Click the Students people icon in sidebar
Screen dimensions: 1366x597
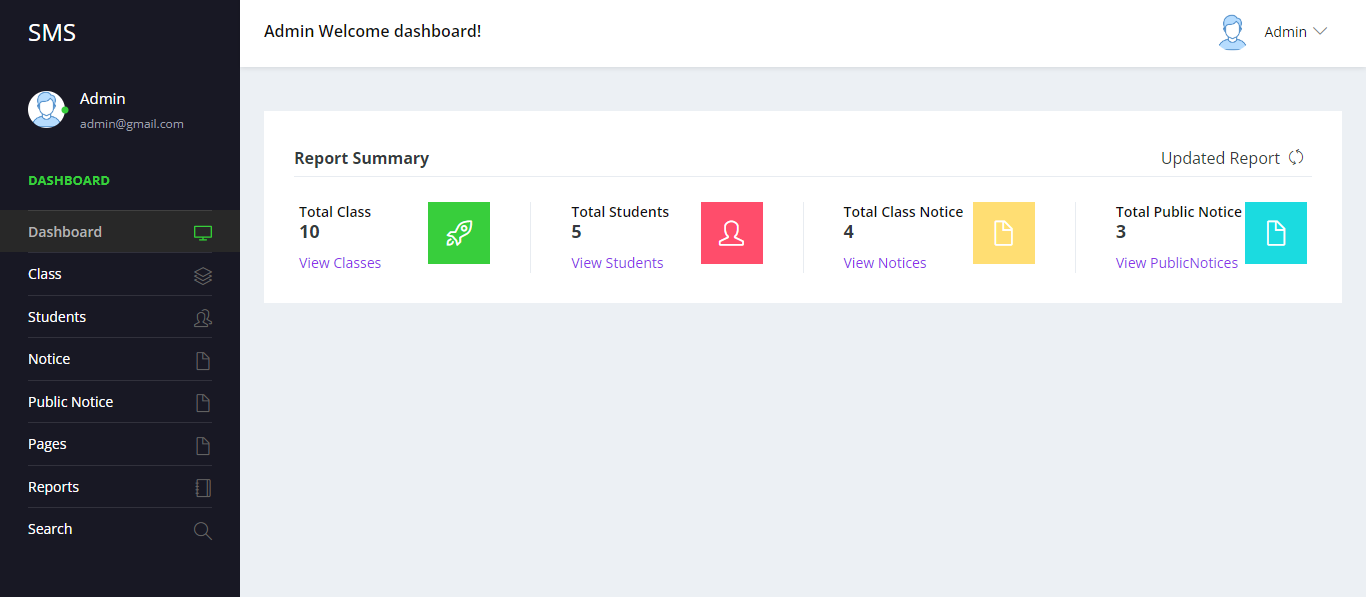pyautogui.click(x=203, y=317)
